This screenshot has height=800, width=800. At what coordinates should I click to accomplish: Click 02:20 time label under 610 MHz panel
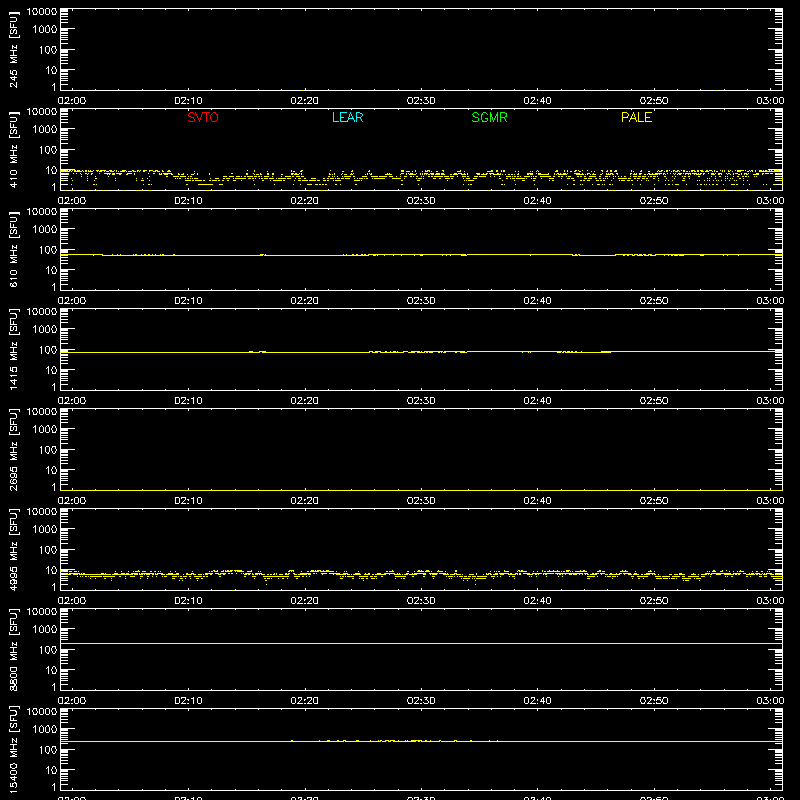tap(305, 301)
